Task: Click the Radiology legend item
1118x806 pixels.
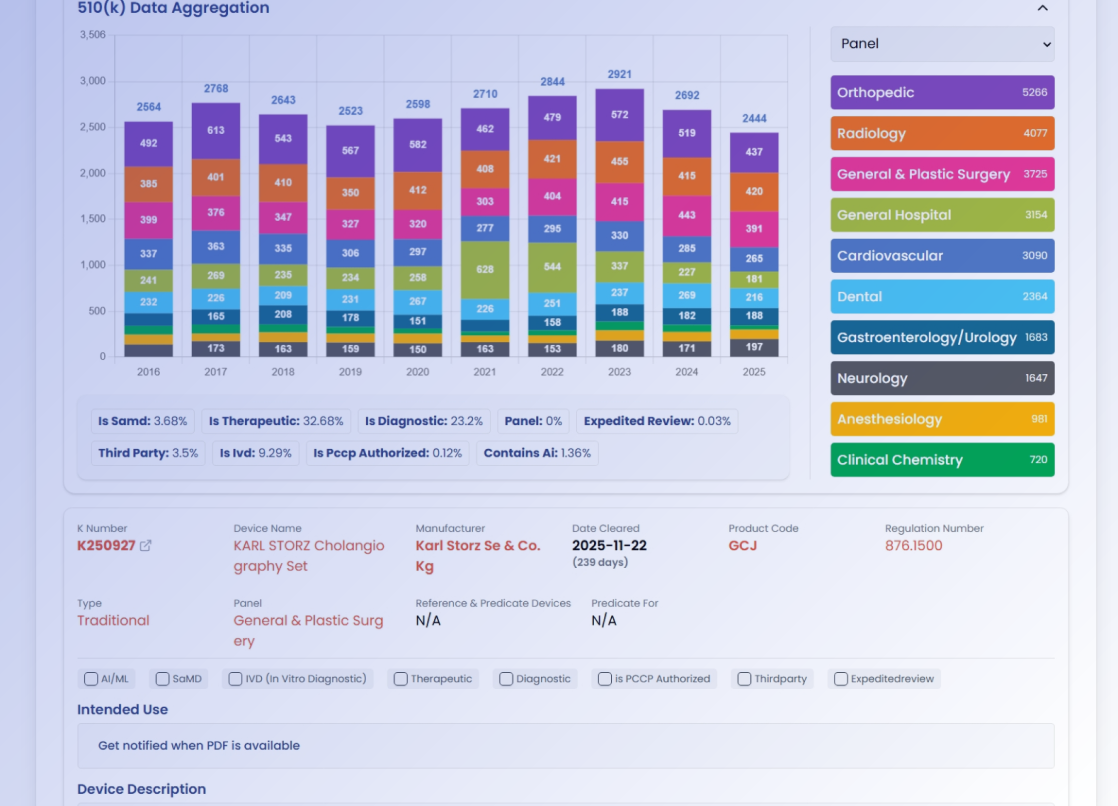Action: click(942, 133)
